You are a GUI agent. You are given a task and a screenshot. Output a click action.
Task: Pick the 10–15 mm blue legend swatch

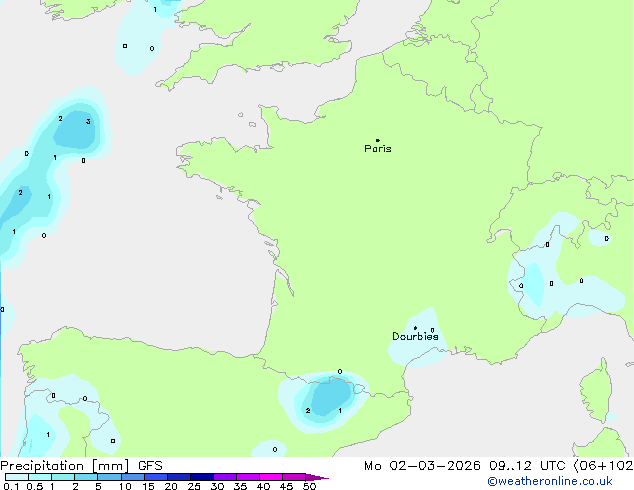(x=132, y=477)
